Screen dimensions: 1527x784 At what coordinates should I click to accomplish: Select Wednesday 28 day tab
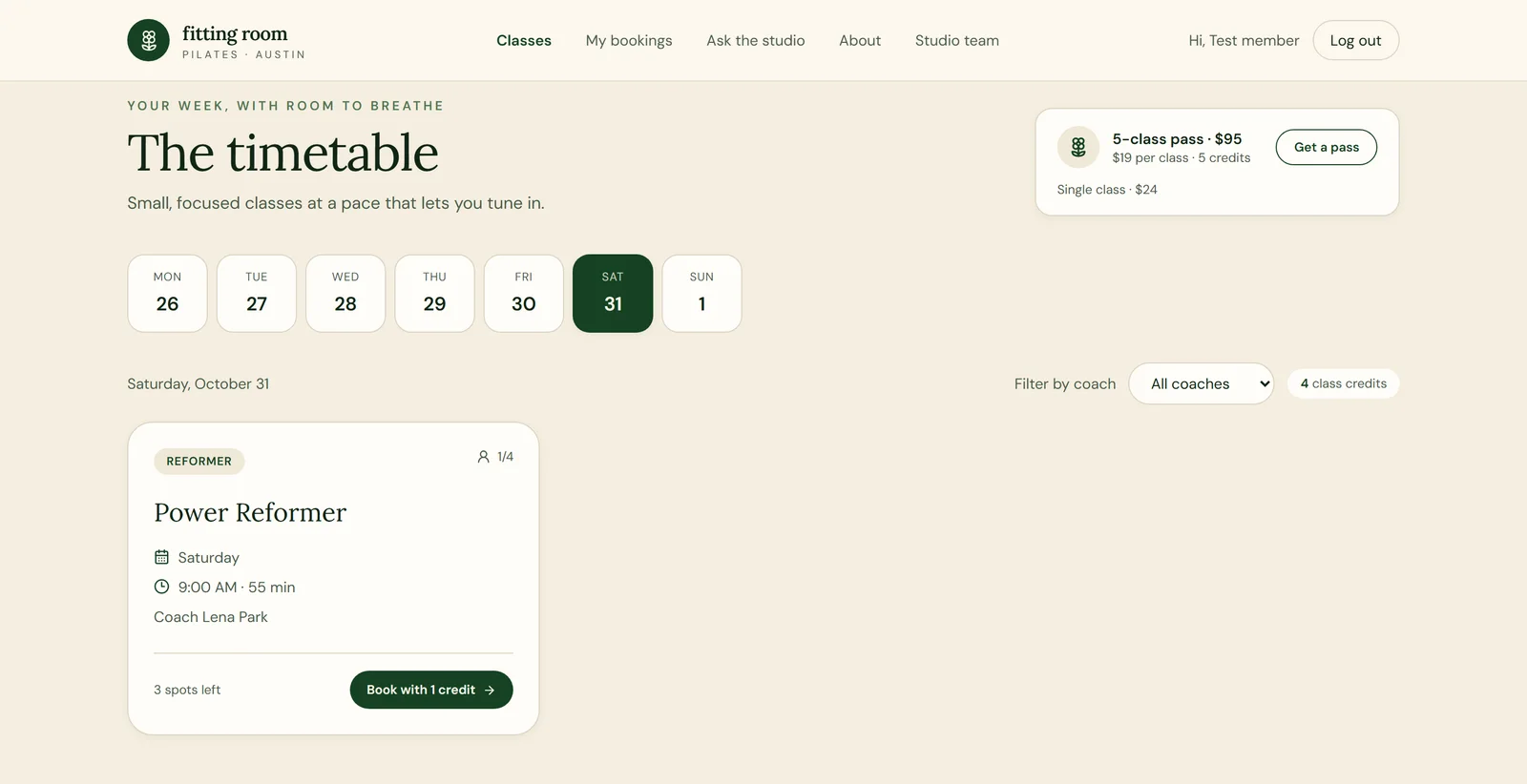(345, 293)
